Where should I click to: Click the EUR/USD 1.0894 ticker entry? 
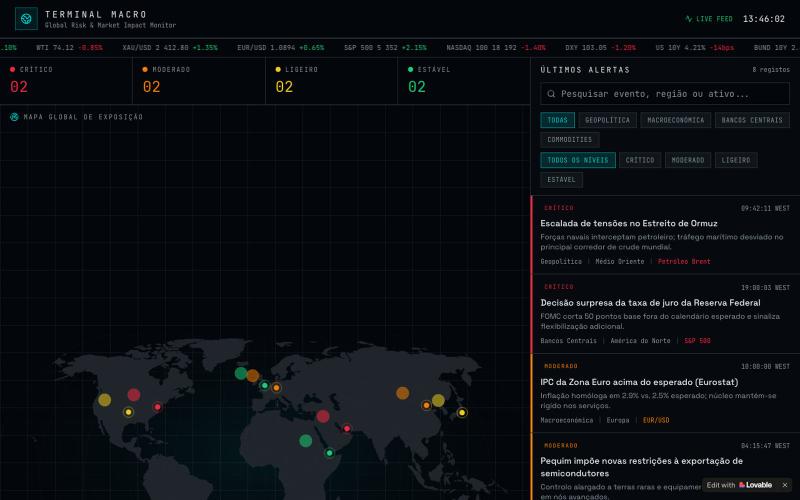pyautogui.click(x=281, y=47)
